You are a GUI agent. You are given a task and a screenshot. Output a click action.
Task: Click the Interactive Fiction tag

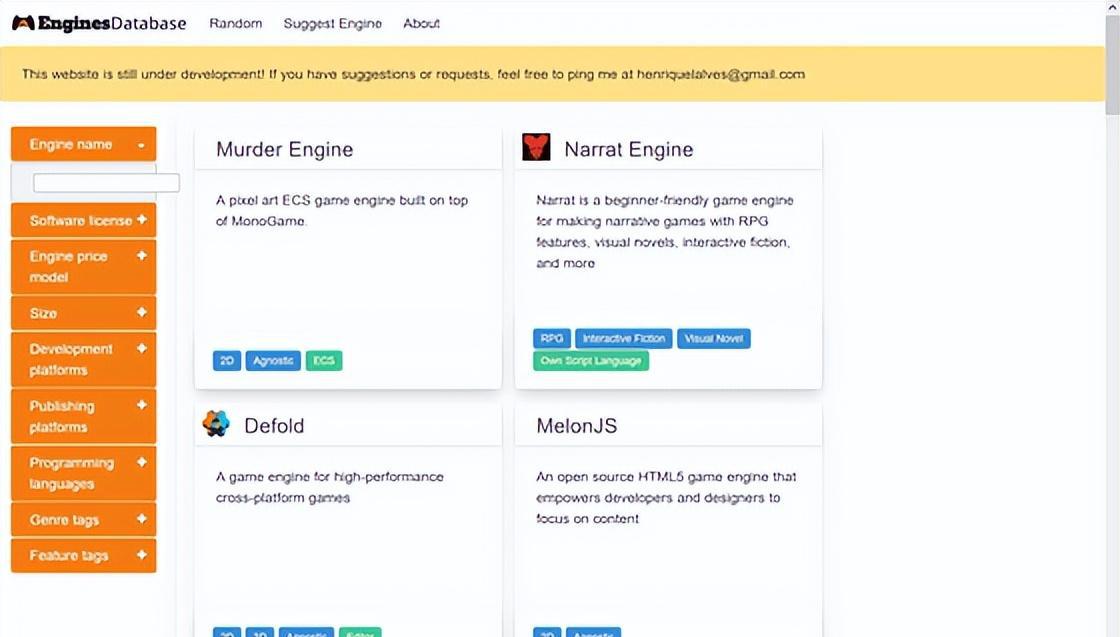(x=624, y=338)
